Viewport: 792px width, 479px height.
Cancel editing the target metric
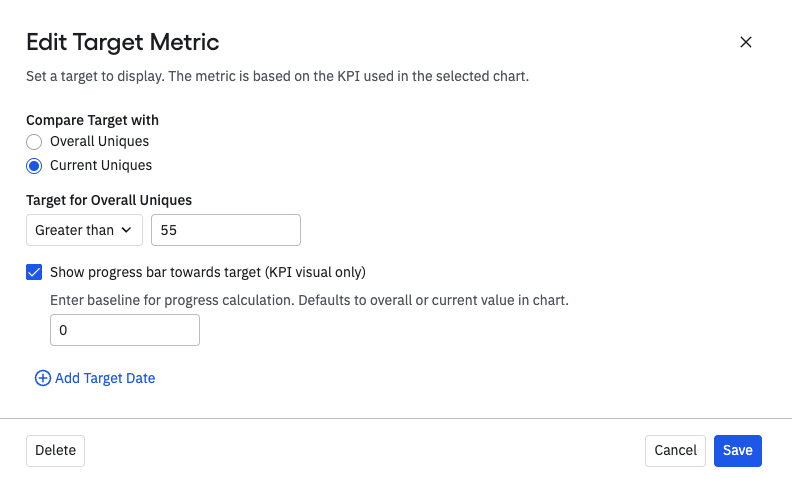click(675, 451)
